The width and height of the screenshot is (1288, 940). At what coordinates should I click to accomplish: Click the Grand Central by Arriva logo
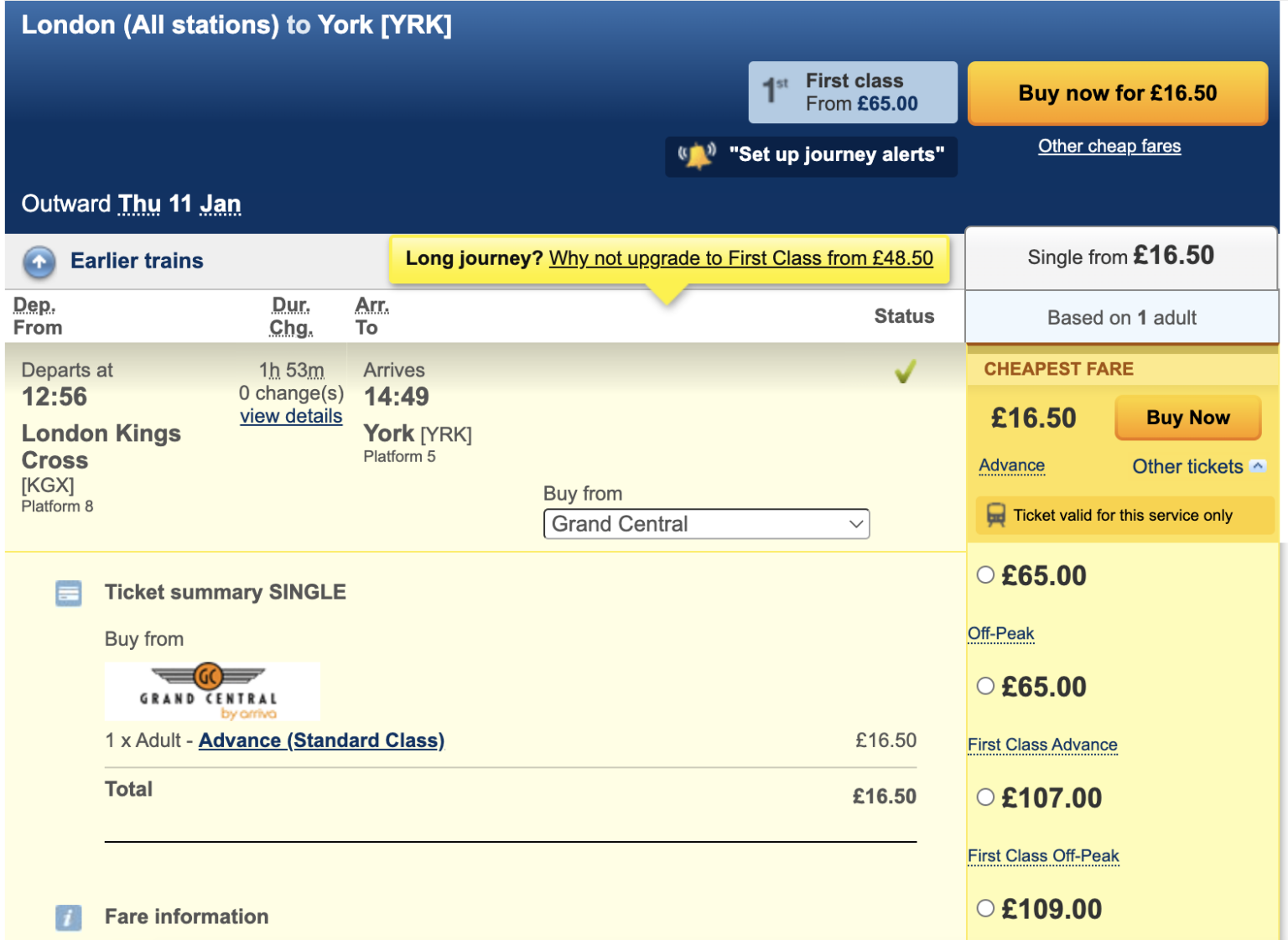[211, 690]
